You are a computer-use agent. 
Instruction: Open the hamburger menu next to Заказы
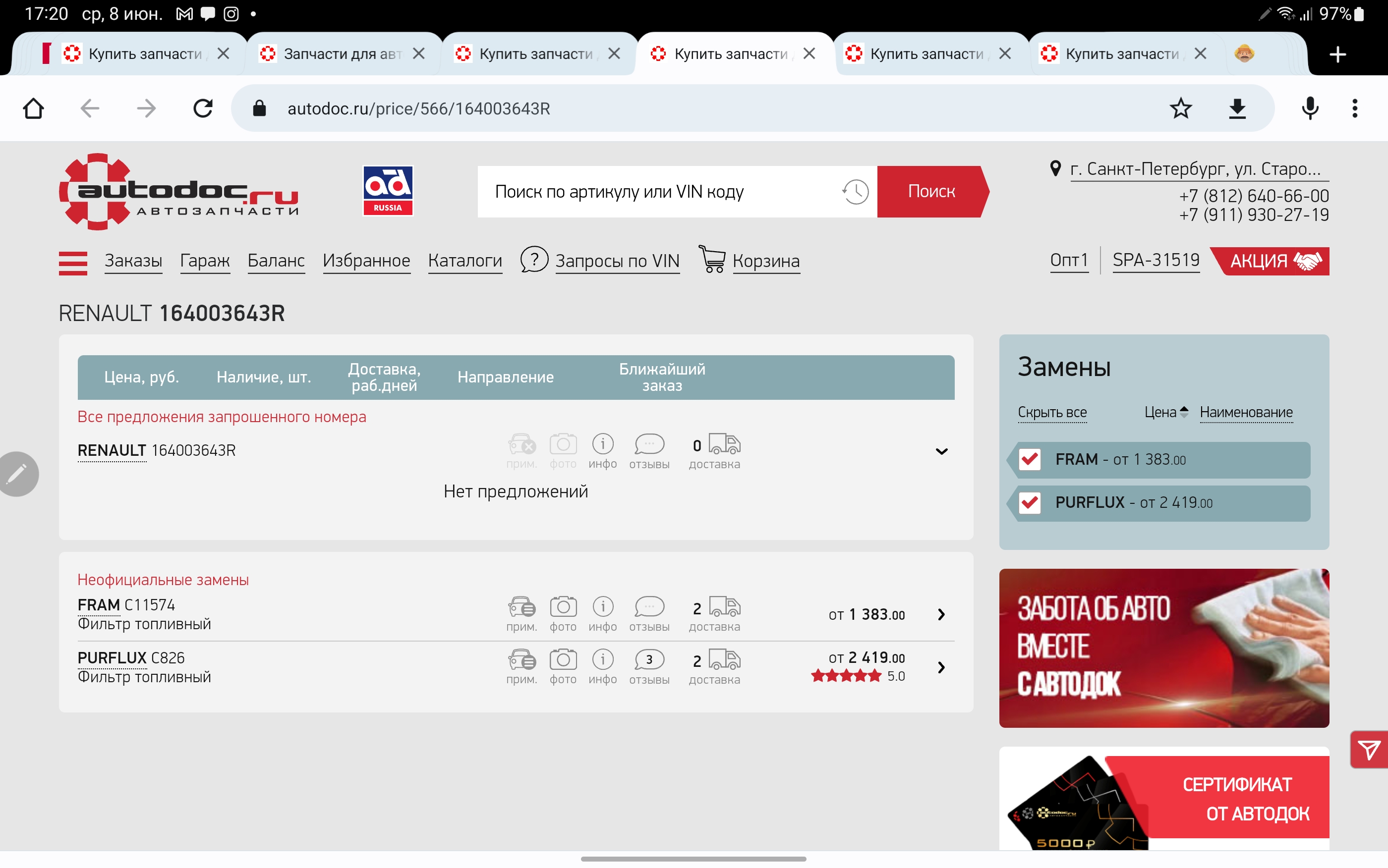(73, 263)
